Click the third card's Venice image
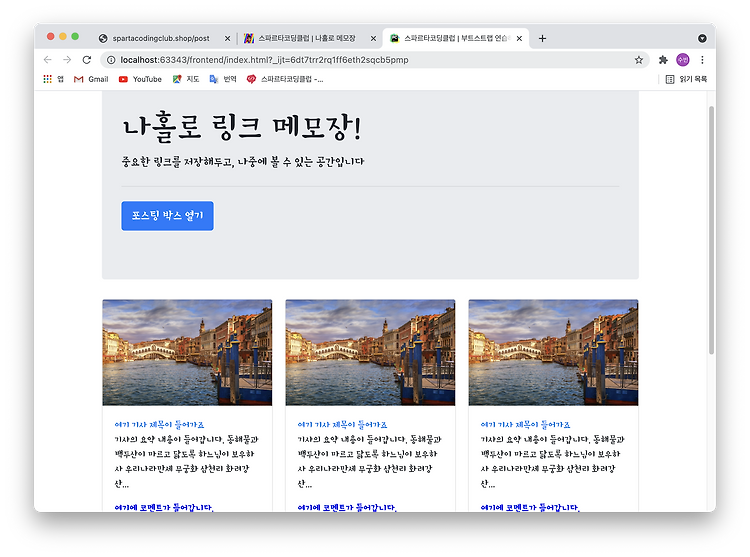750x557 pixels. coord(553,352)
